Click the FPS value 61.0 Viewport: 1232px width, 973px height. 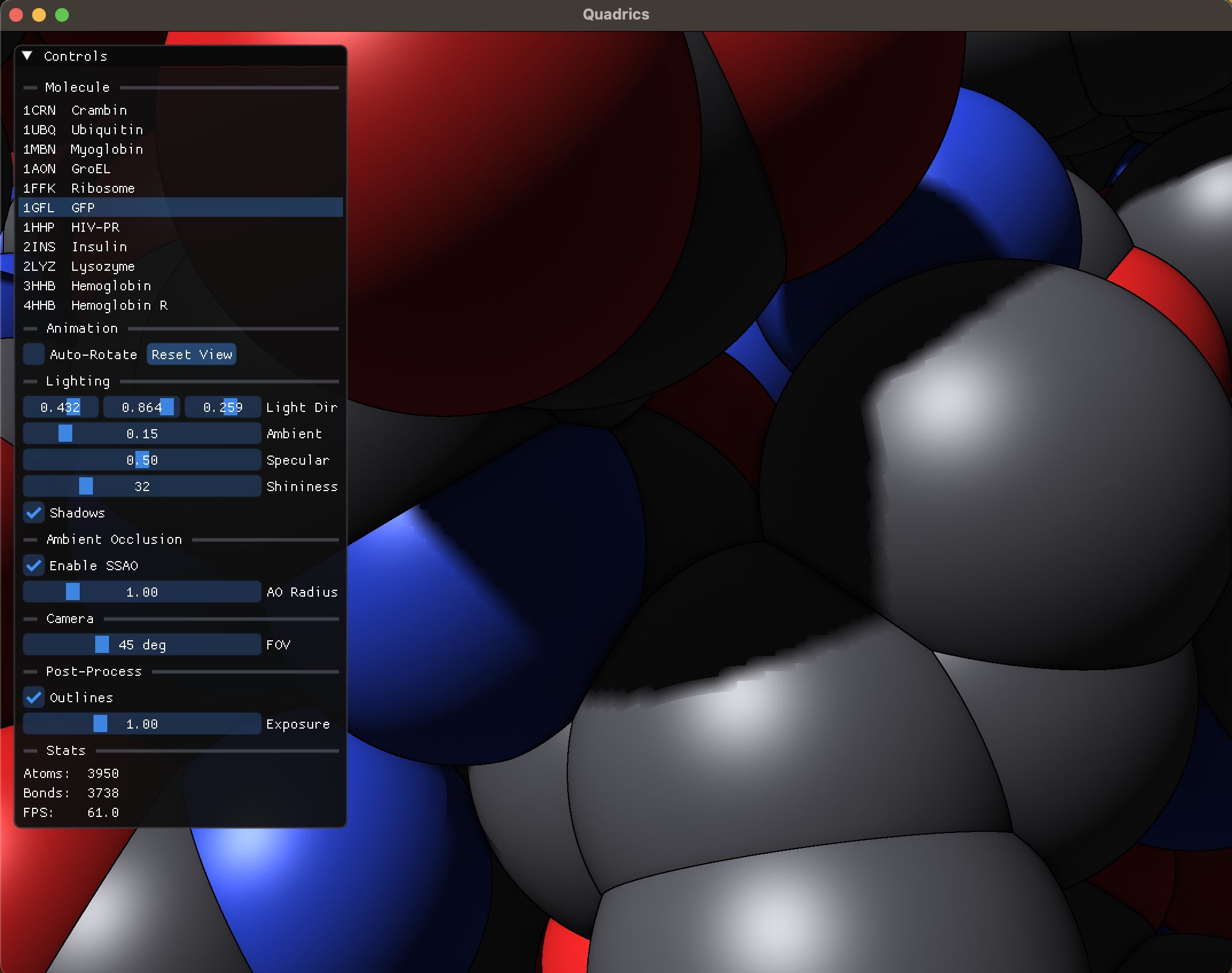(x=103, y=812)
